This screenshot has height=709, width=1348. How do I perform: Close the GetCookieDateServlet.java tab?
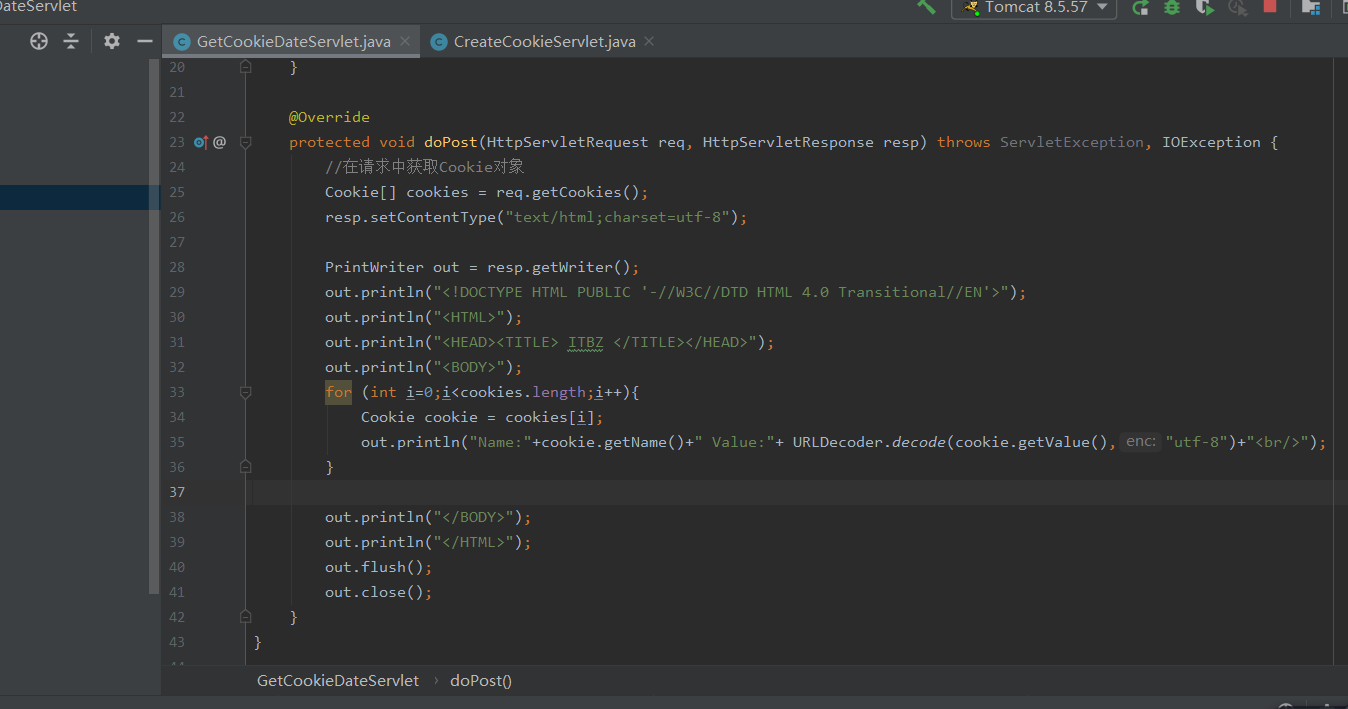coord(405,41)
